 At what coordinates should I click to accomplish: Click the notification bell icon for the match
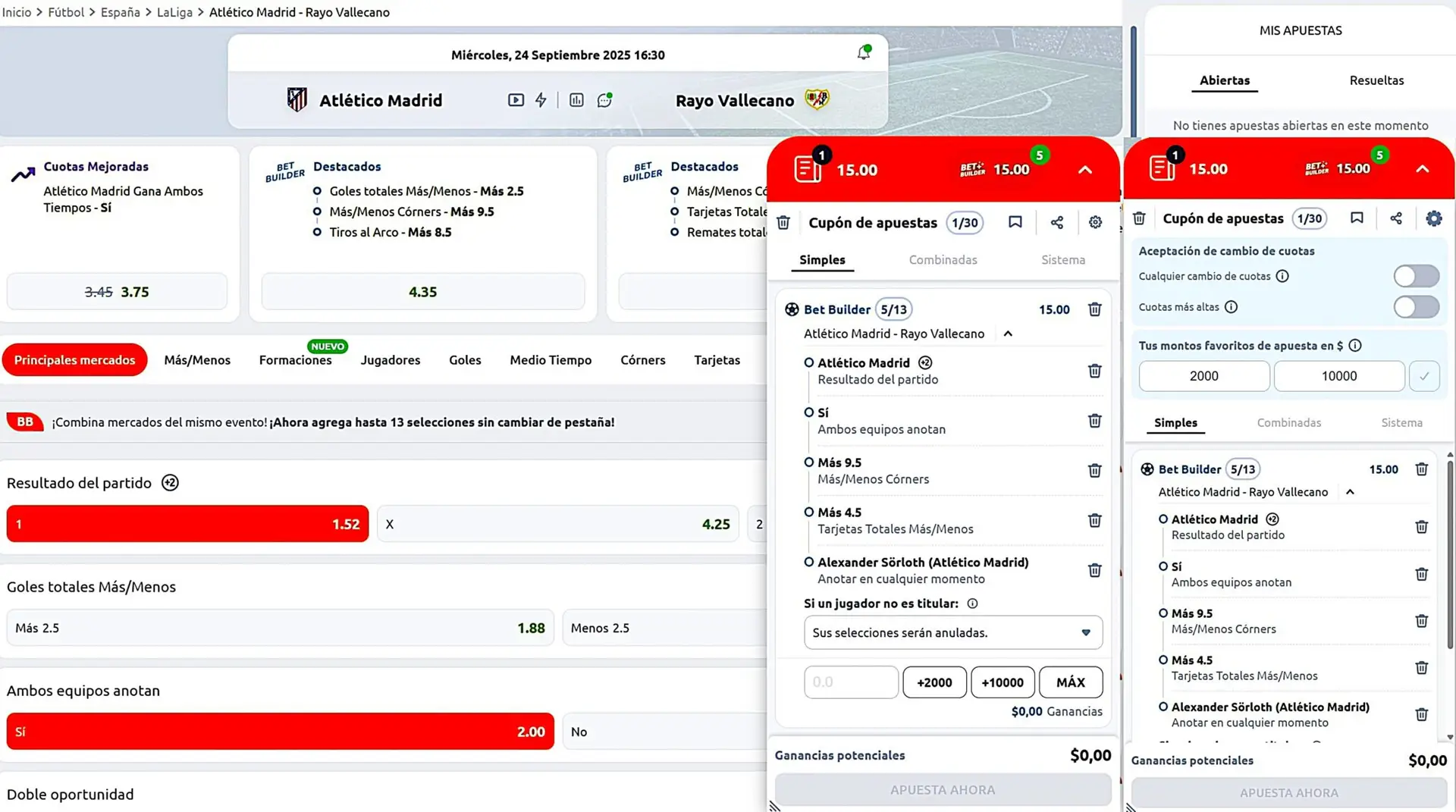863,53
